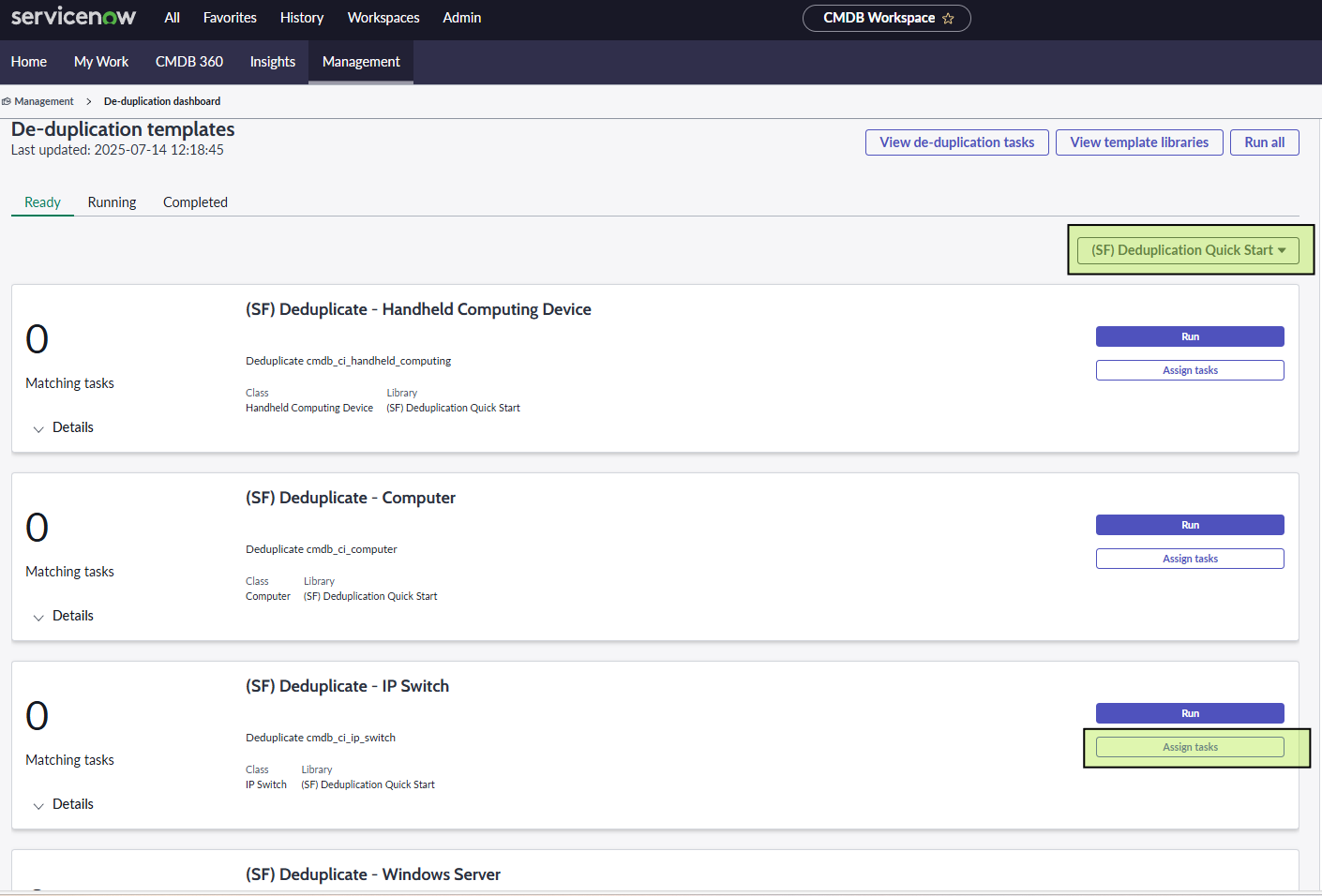1322x896 pixels.
Task: Open the CMDB 360 tab
Action: (x=189, y=62)
